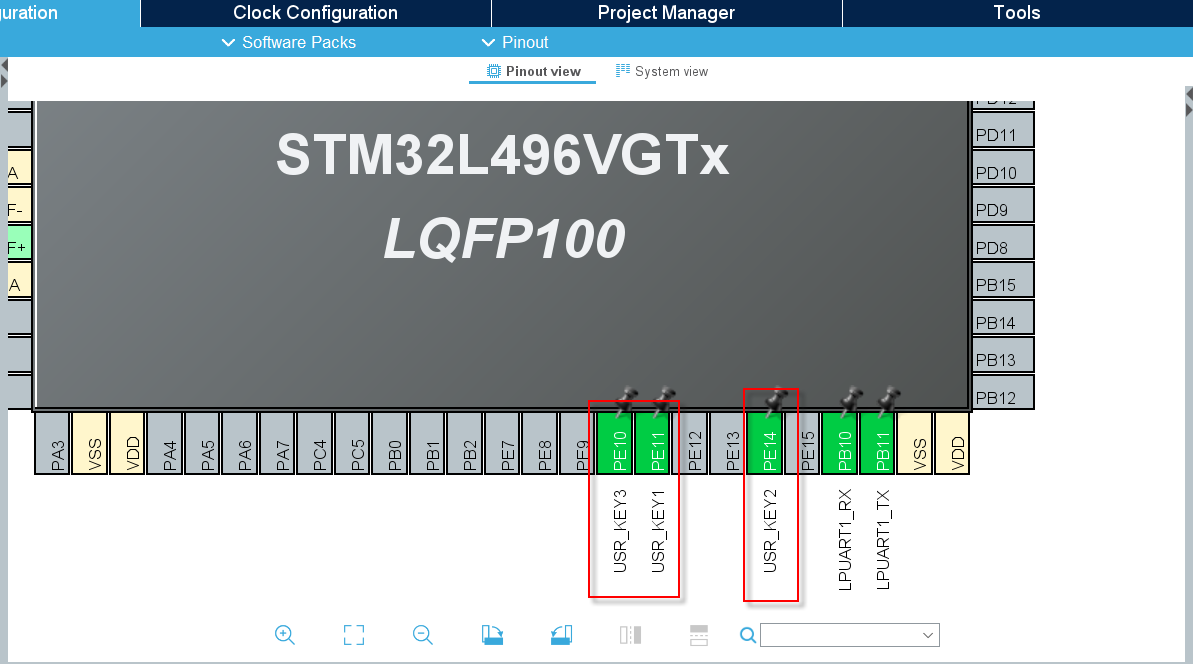
Task: Click pin PC5 on bottom row
Action: (354, 444)
